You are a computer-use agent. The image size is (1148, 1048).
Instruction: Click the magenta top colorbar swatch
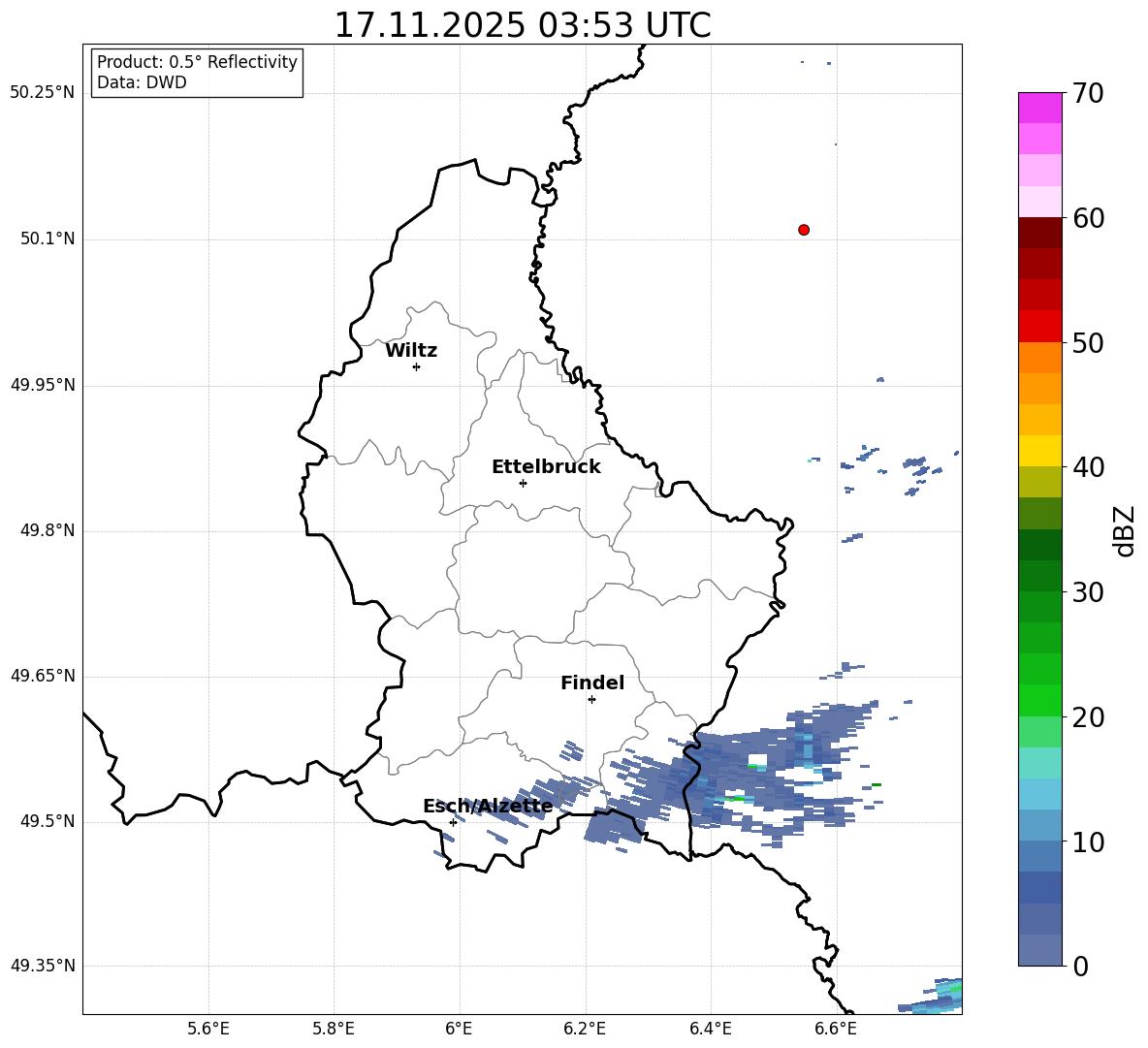pos(1039,108)
